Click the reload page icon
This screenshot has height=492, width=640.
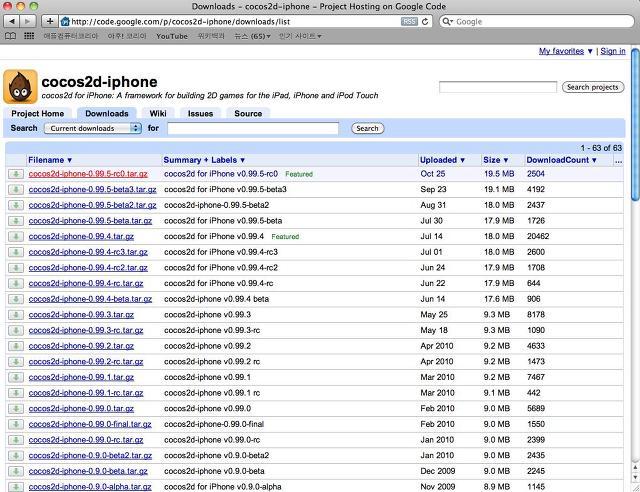pos(425,22)
